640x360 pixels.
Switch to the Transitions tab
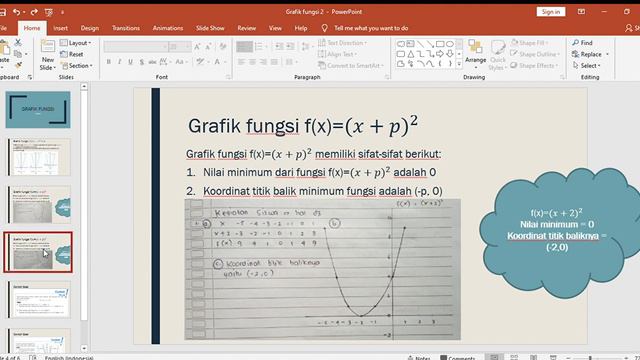(126, 28)
